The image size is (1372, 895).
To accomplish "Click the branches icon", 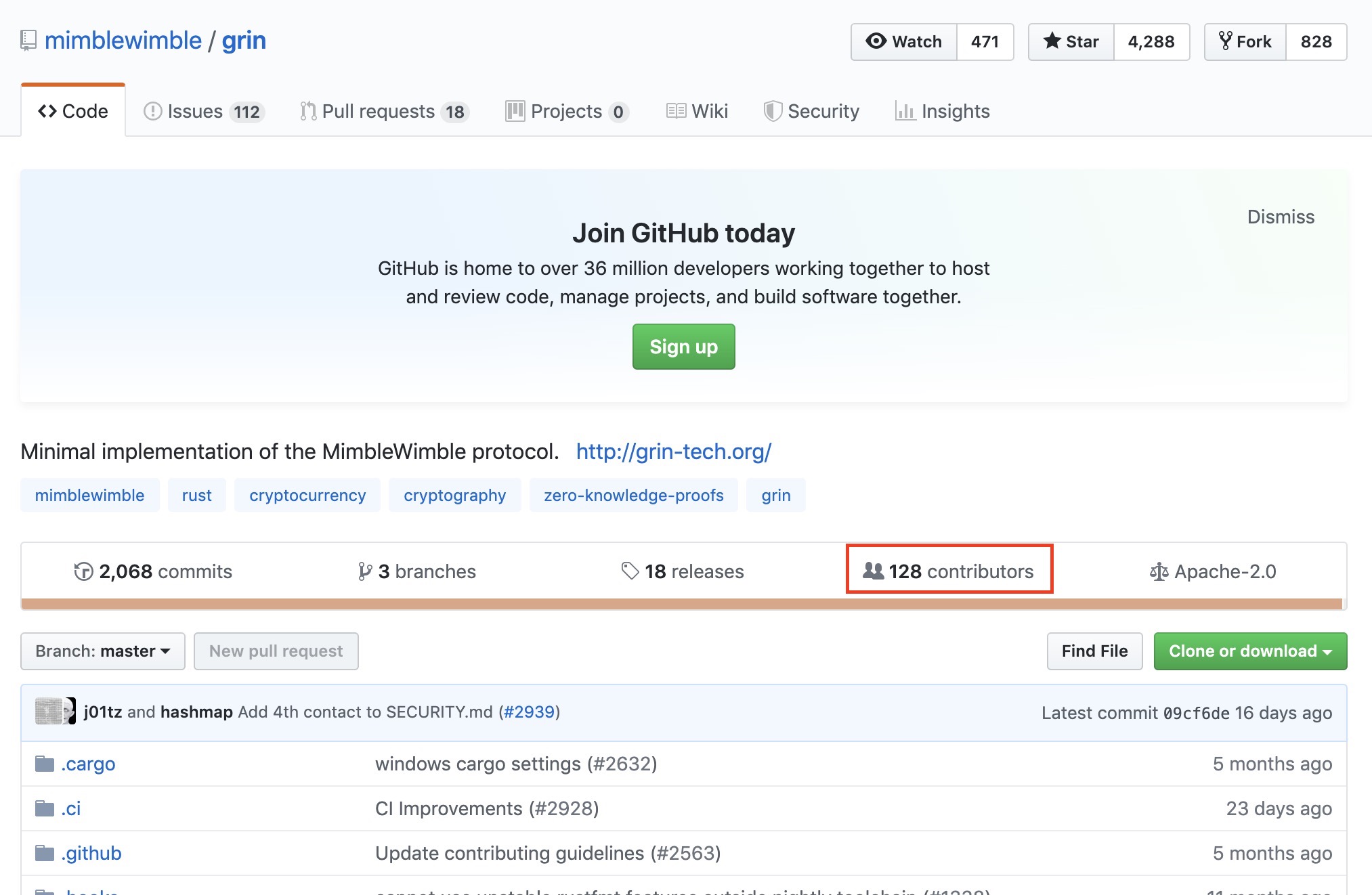I will 365,571.
